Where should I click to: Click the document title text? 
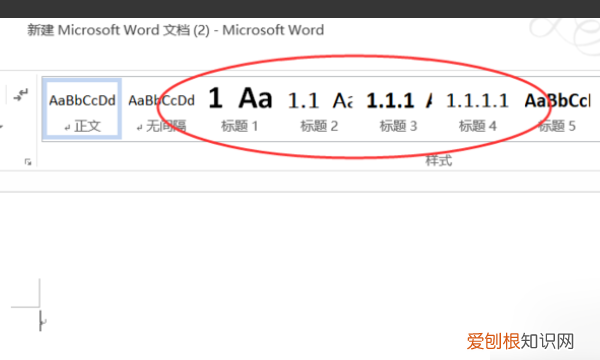click(x=176, y=30)
